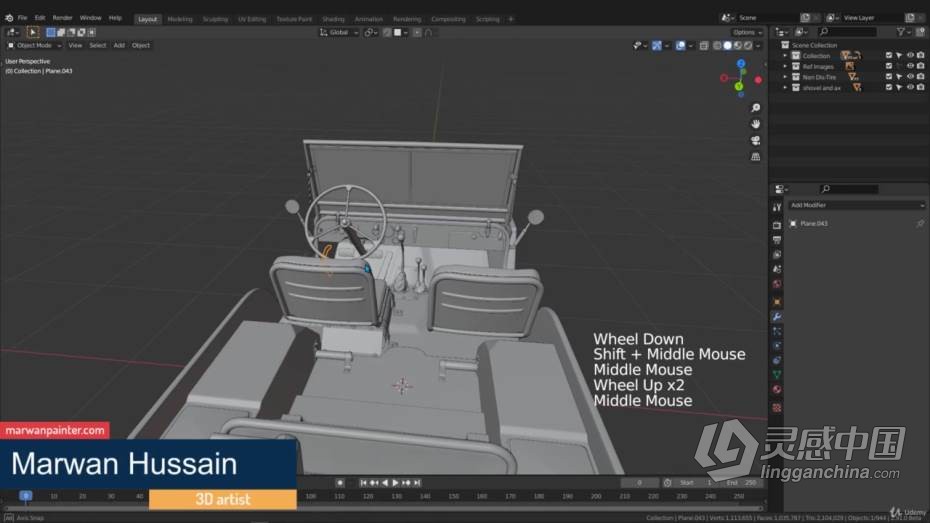Click the play animation button in timeline
Viewport: 930px width, 523px height.
click(x=396, y=483)
